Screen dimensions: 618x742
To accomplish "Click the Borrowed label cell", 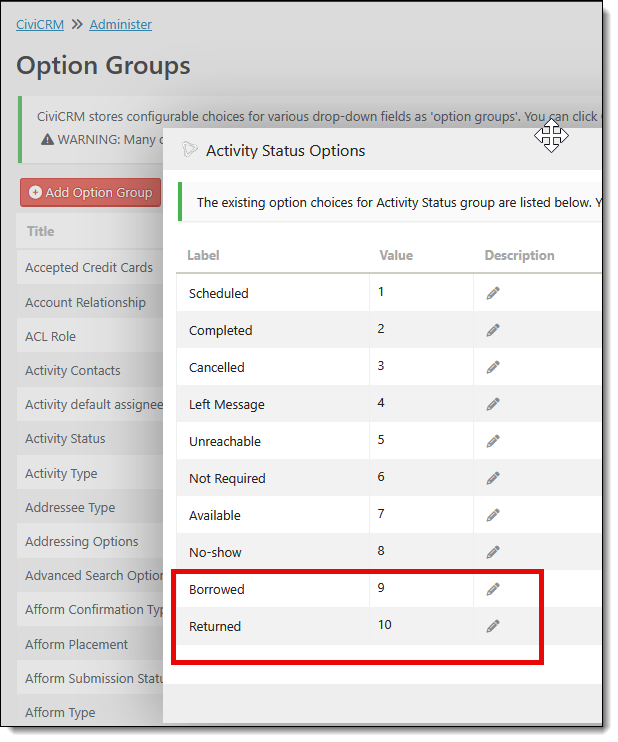I will [x=217, y=589].
